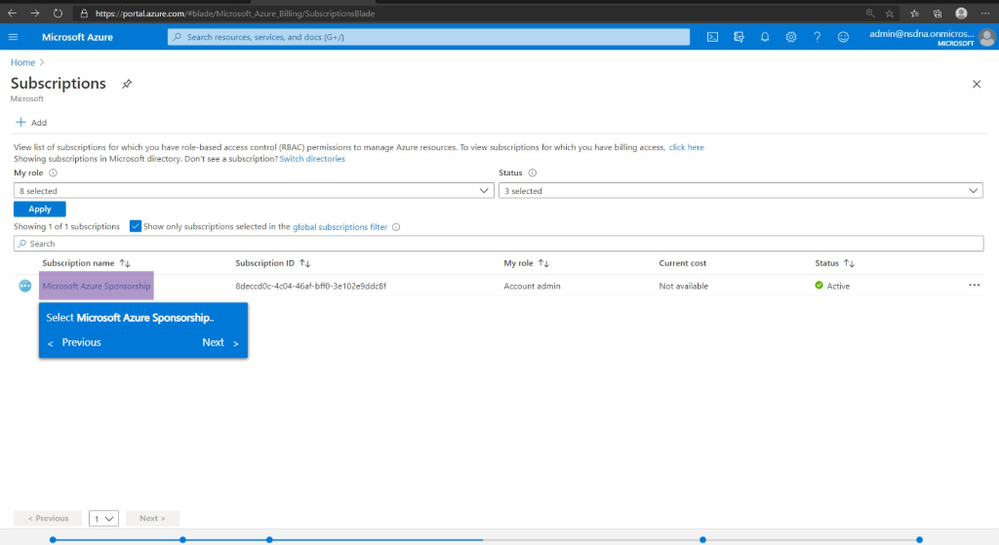Click the bottom pagination Next button

click(152, 518)
